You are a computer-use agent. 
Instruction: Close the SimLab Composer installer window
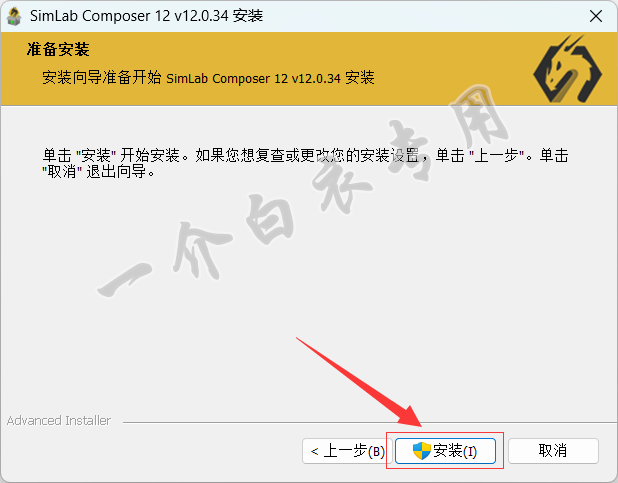click(596, 17)
